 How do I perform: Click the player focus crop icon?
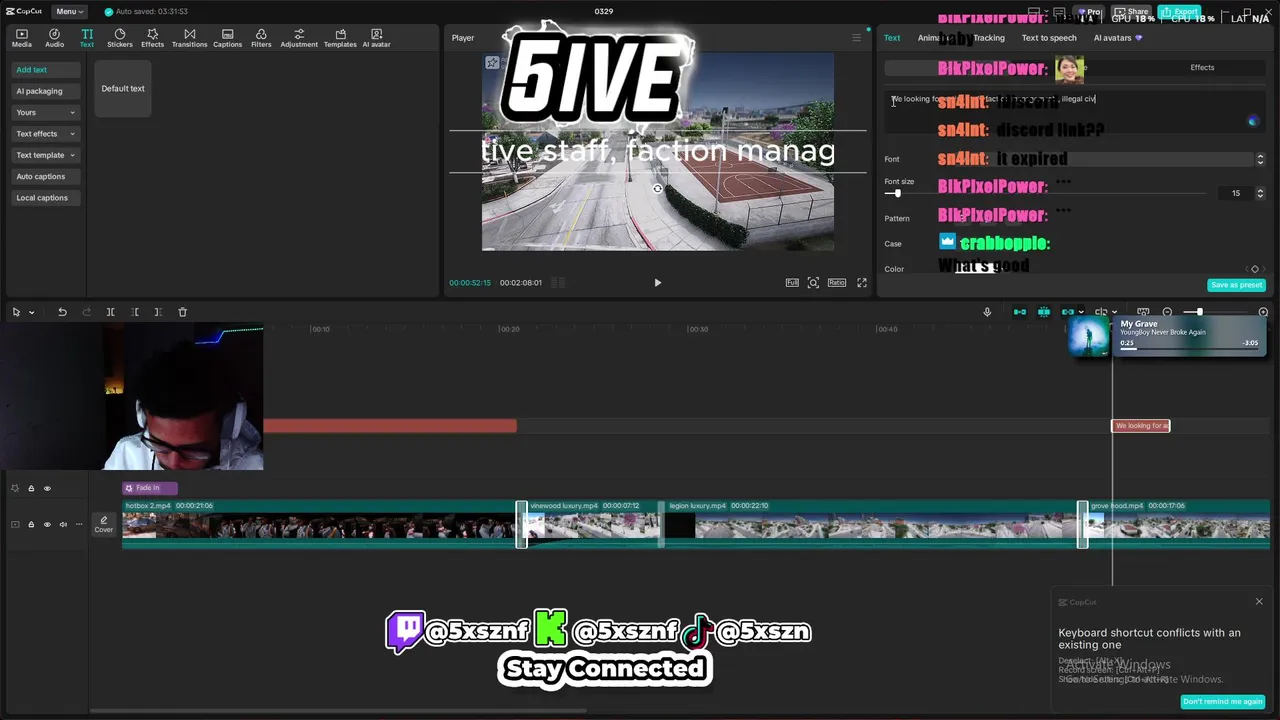point(813,283)
